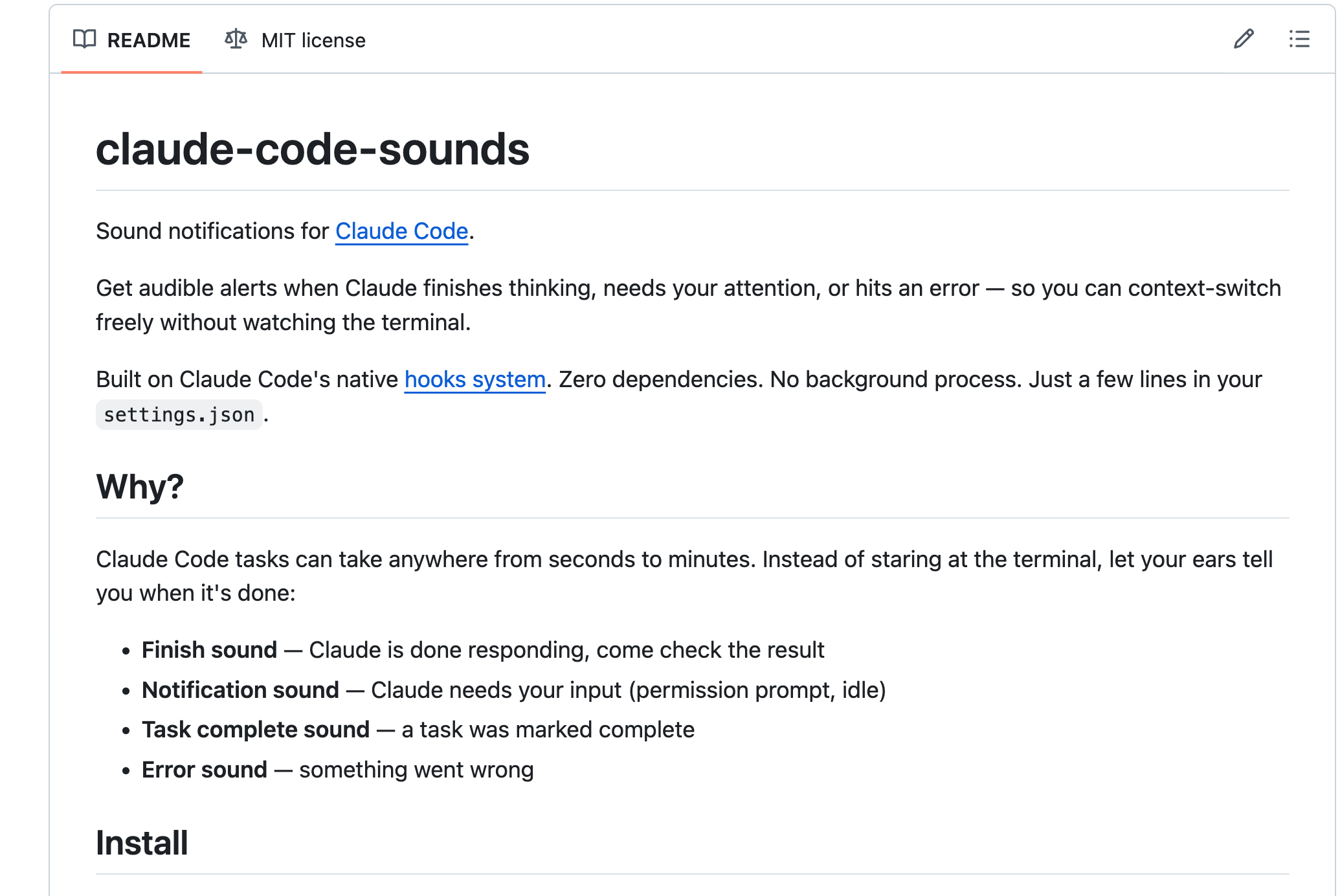The image size is (1340, 896).
Task: Click the bold Finish sound label
Action: coord(209,650)
